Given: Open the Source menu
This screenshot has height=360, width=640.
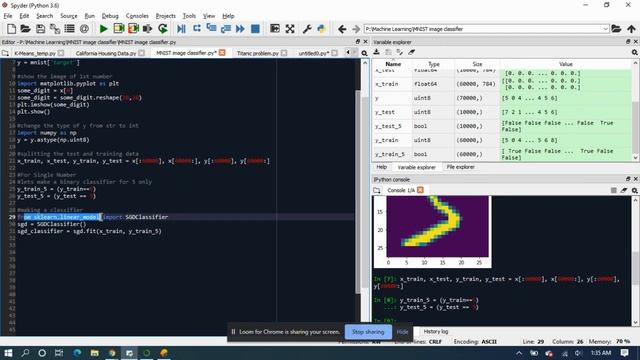Looking at the screenshot, I should tap(69, 16).
